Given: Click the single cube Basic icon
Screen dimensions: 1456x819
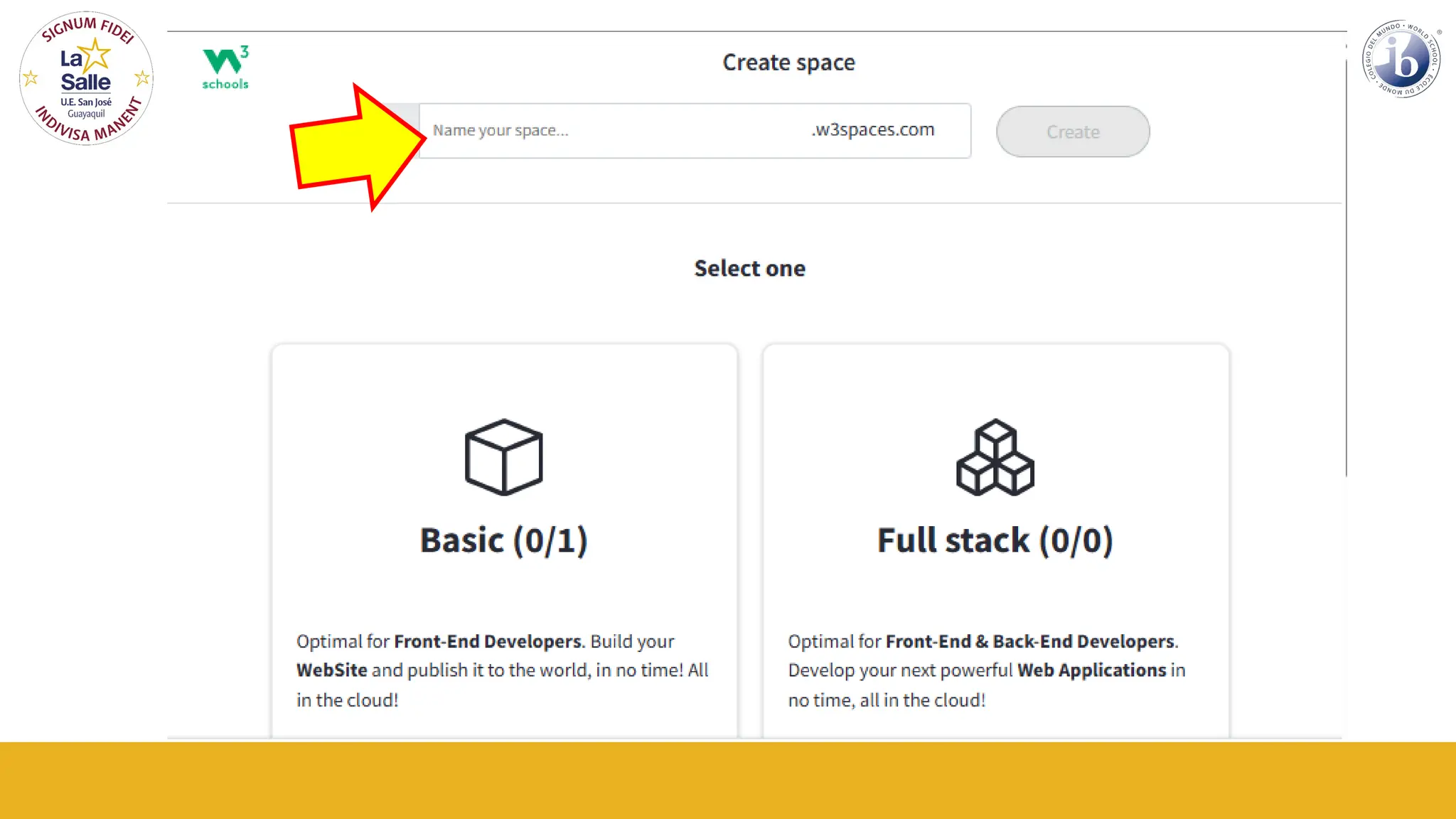Looking at the screenshot, I should pos(503,457).
